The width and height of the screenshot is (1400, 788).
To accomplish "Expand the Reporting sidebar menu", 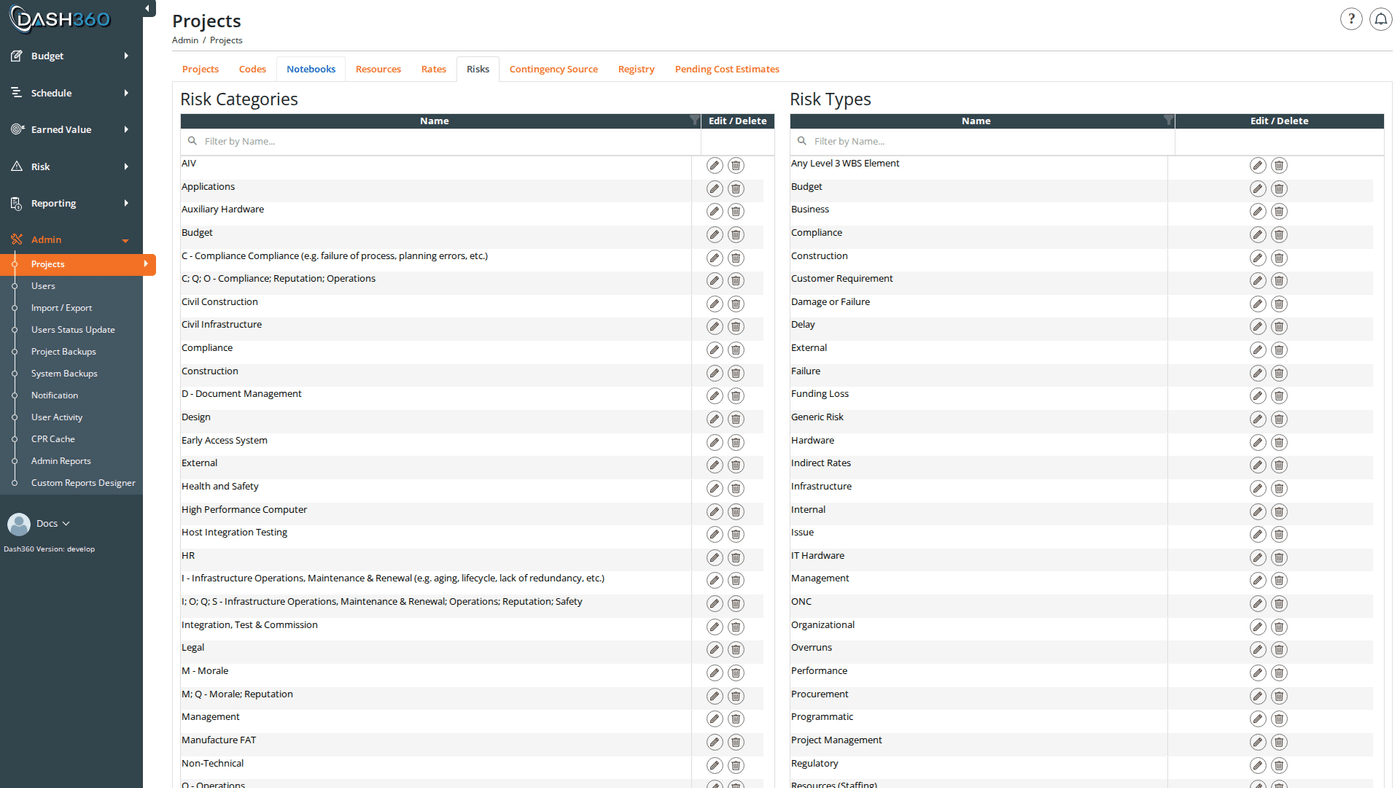I will tap(71, 203).
